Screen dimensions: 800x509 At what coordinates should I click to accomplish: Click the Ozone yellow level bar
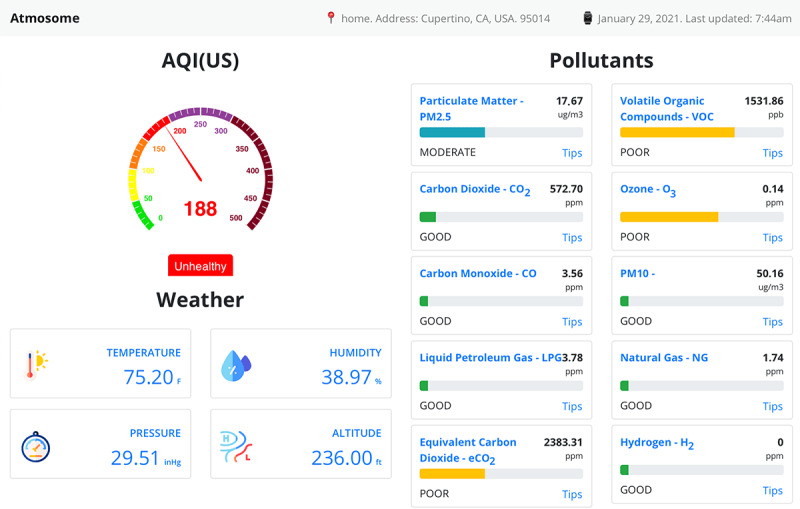coord(669,217)
